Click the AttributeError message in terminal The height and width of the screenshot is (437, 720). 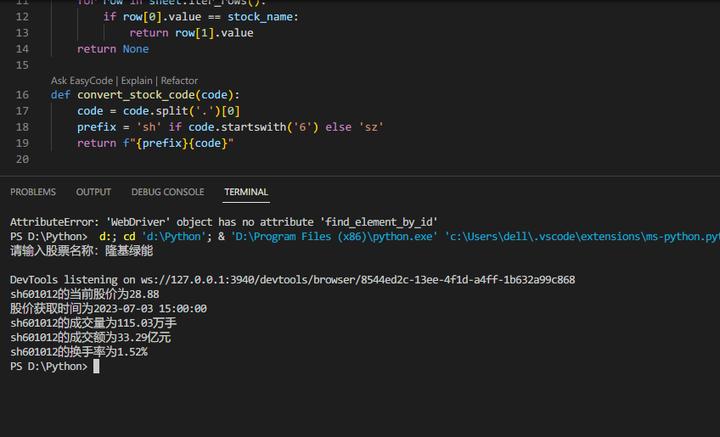click(224, 222)
